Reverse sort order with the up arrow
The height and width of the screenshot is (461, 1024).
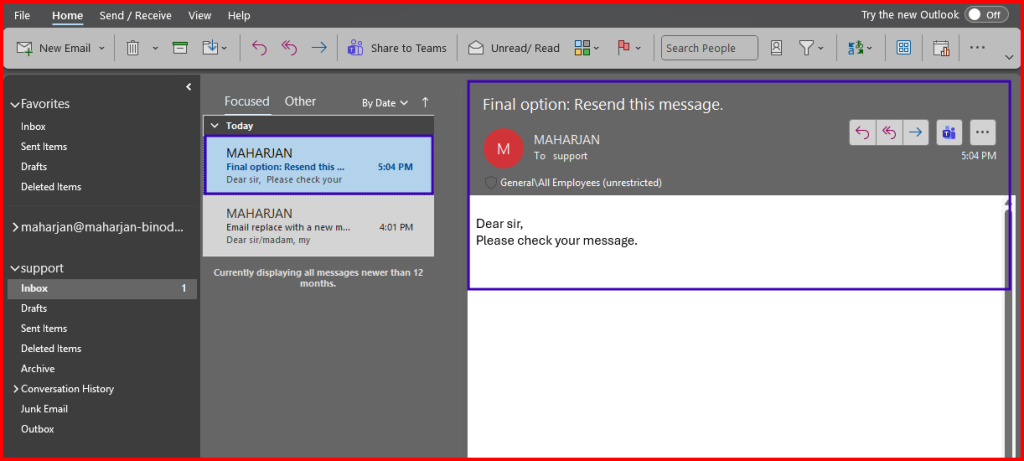click(x=425, y=102)
